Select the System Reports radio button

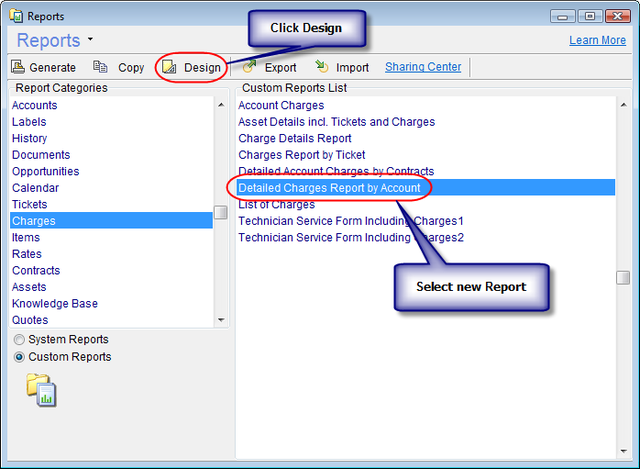[19, 340]
